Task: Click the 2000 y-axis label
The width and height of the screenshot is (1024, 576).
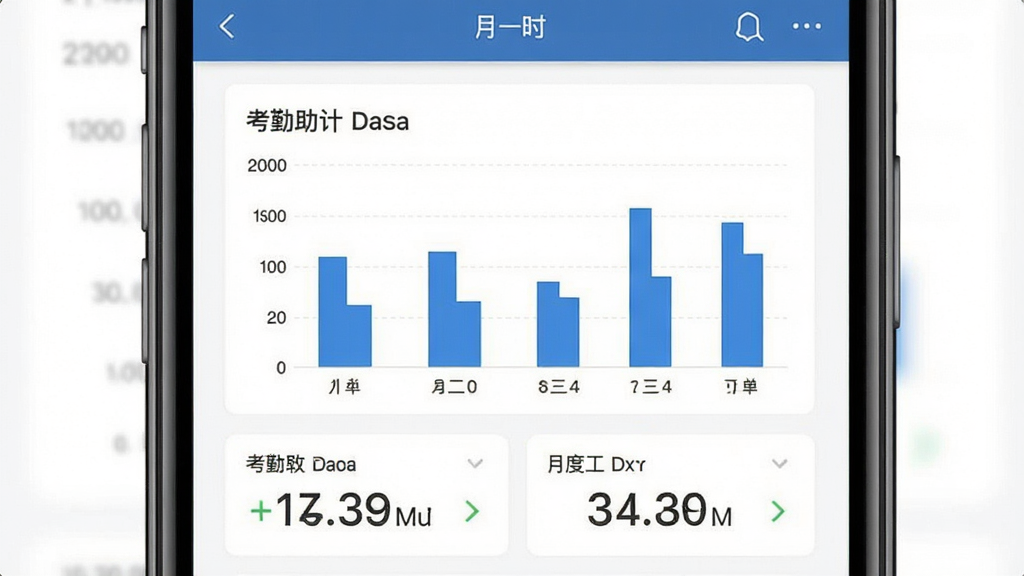Action: [266, 166]
